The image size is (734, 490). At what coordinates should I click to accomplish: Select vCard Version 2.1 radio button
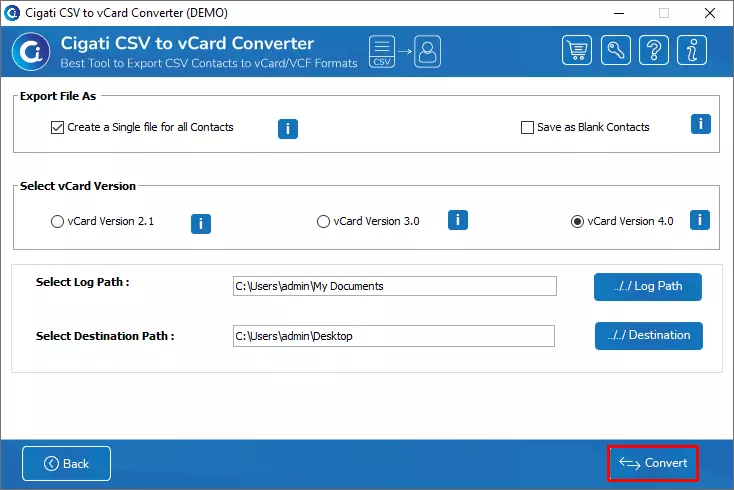pyautogui.click(x=57, y=221)
